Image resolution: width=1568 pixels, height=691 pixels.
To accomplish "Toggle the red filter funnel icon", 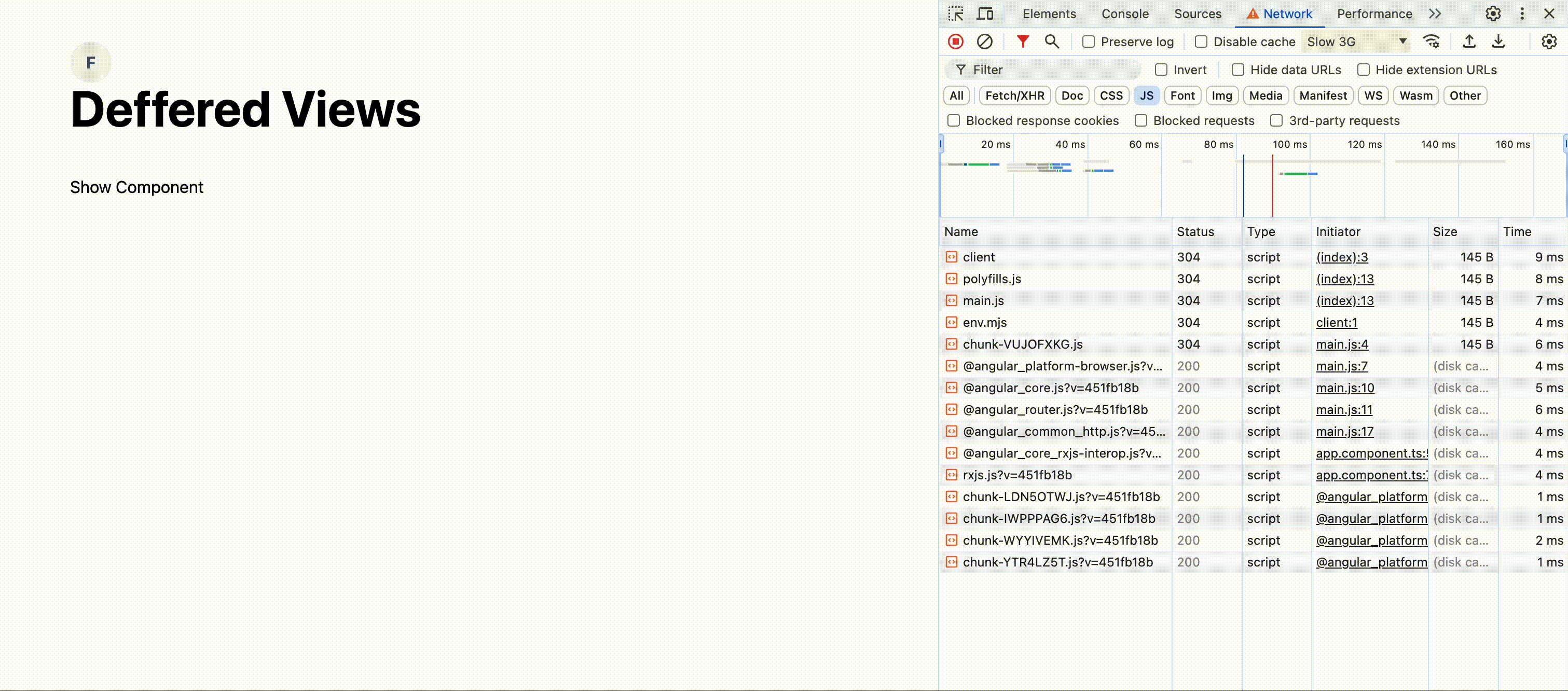I will [x=1023, y=42].
